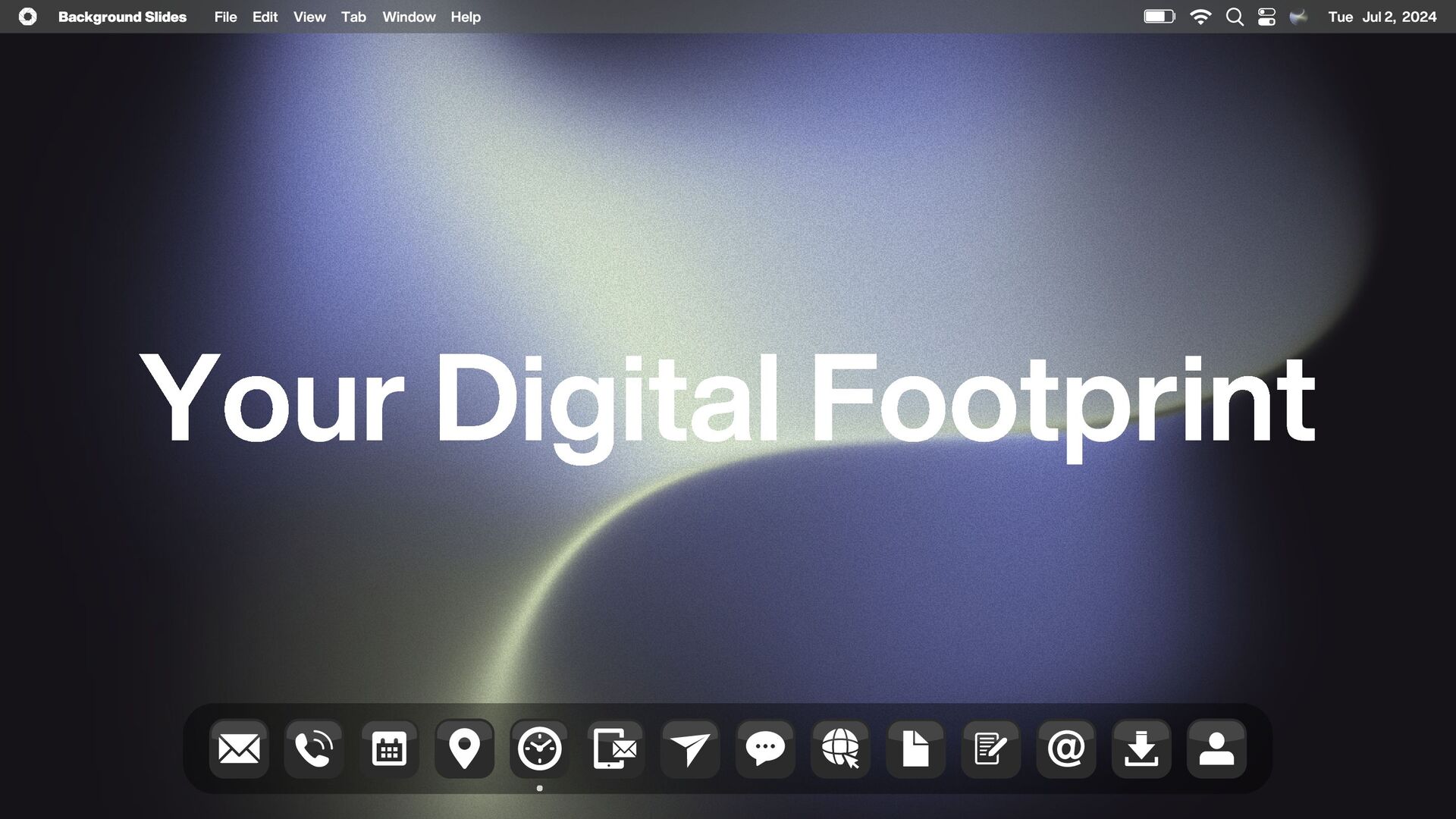Click the globe with cursor icon

[840, 749]
